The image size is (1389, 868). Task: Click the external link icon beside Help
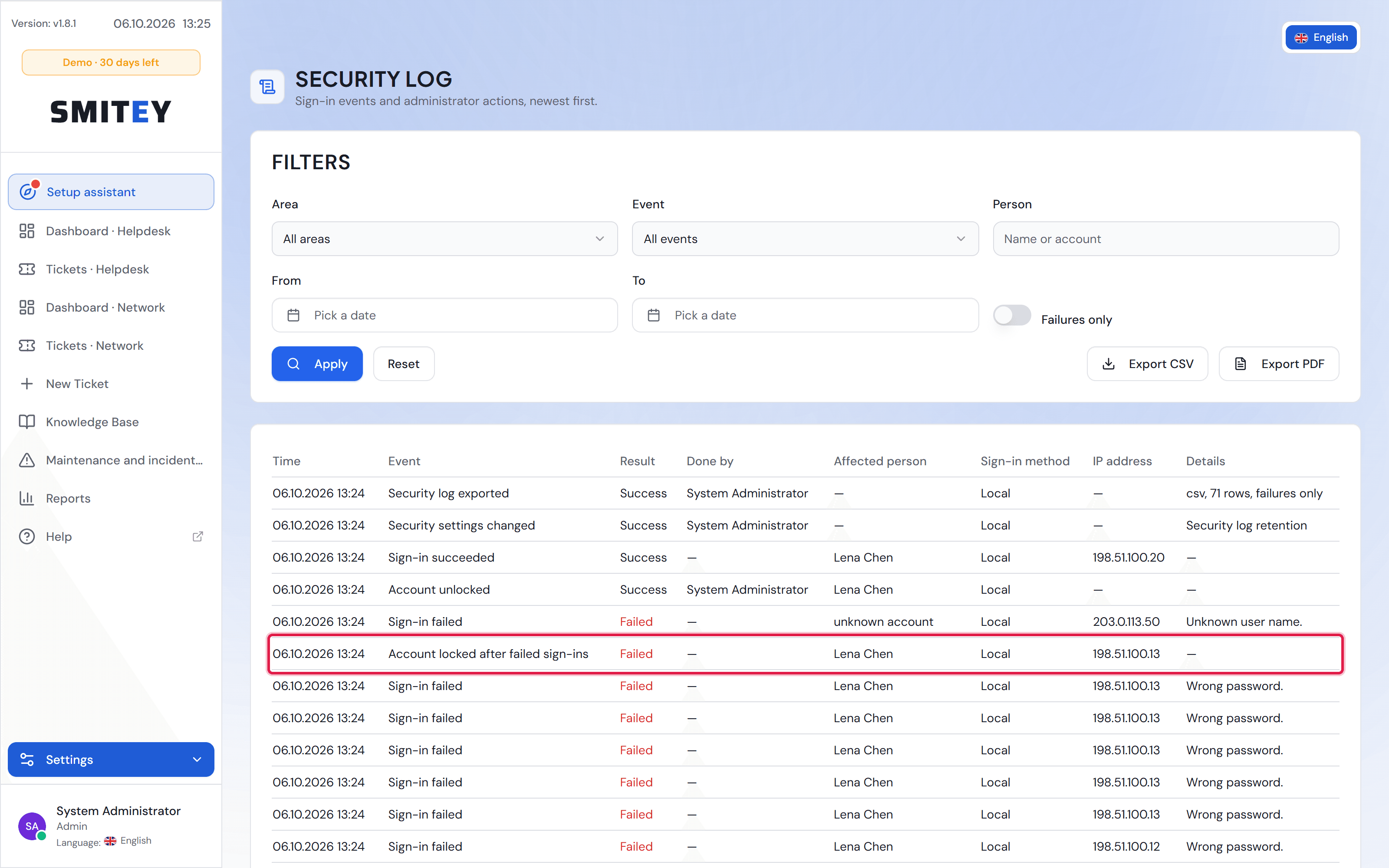pyautogui.click(x=197, y=536)
